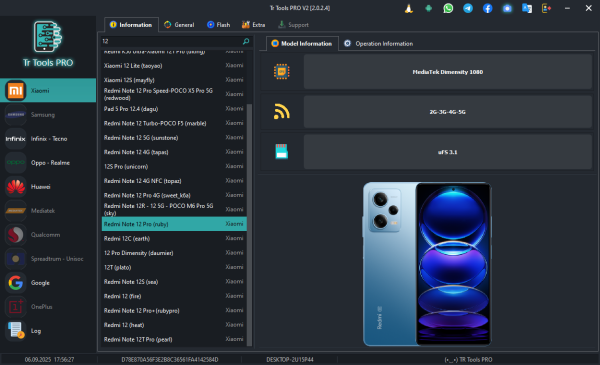600x365 pixels.
Task: Open the WhatsApp link icon
Action: point(448,8)
